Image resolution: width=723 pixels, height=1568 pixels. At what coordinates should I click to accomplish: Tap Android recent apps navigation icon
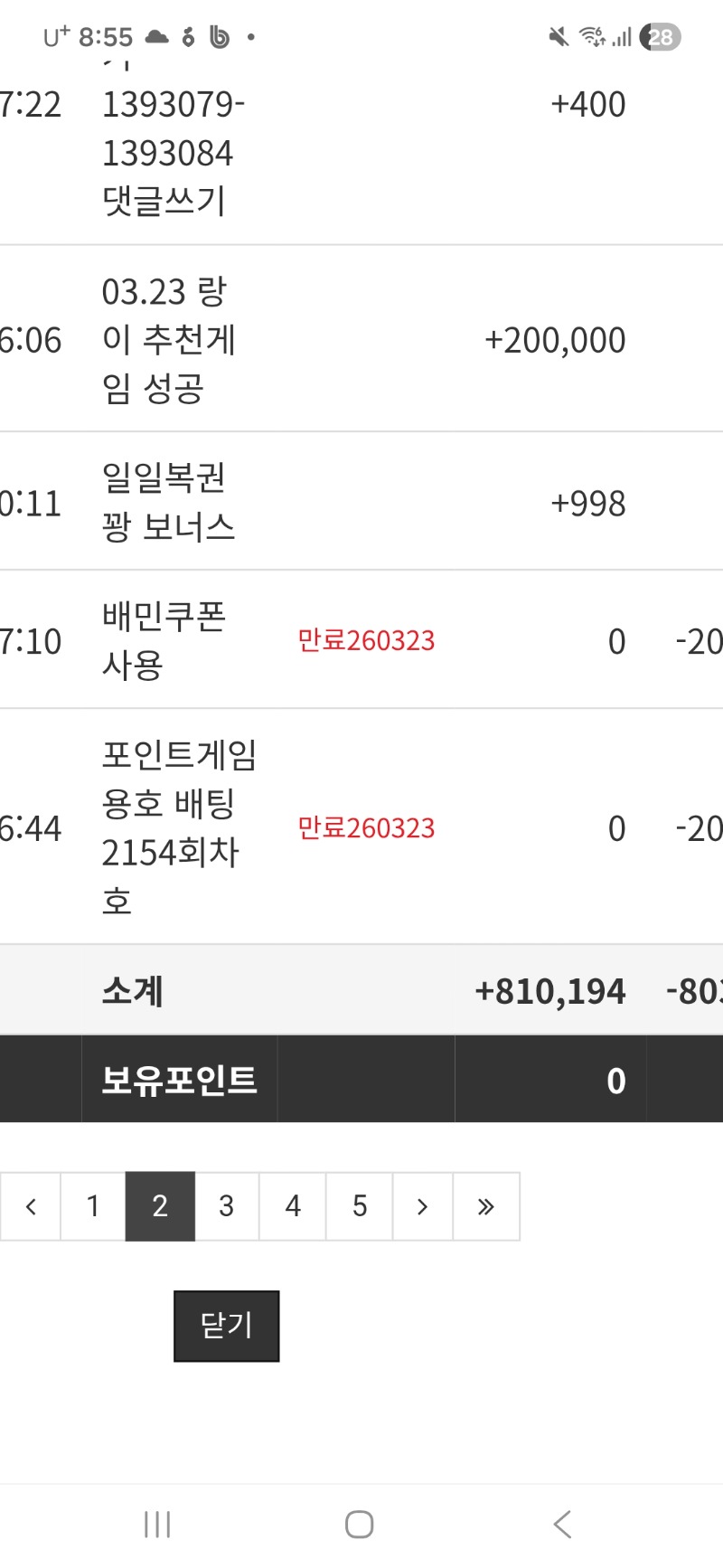coord(157,1525)
